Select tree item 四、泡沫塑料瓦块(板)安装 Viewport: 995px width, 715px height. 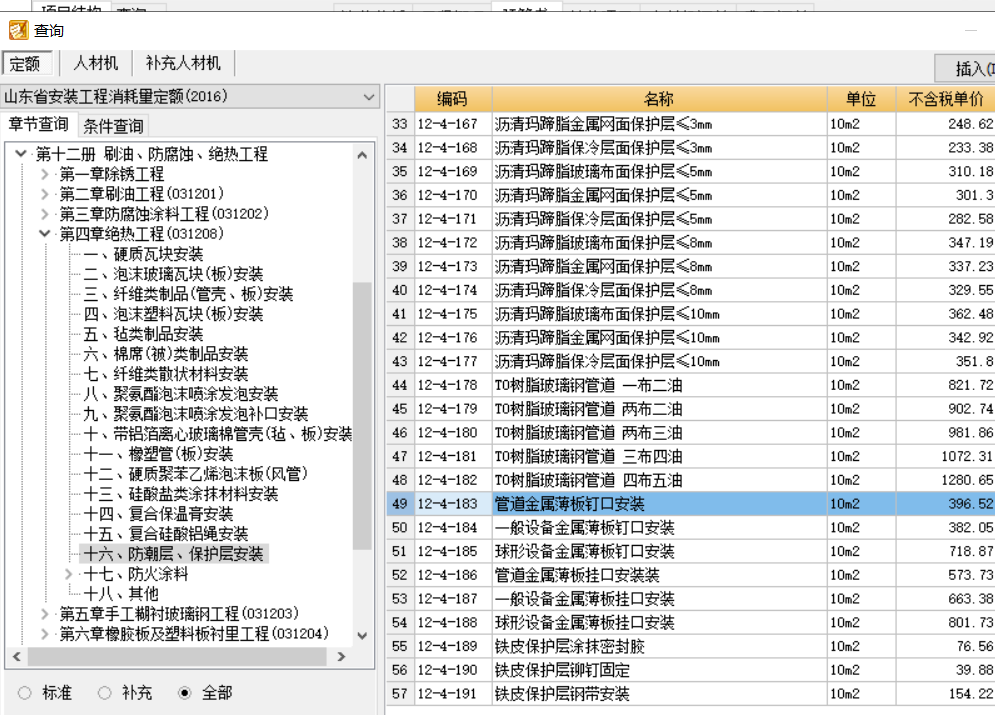[x=173, y=314]
